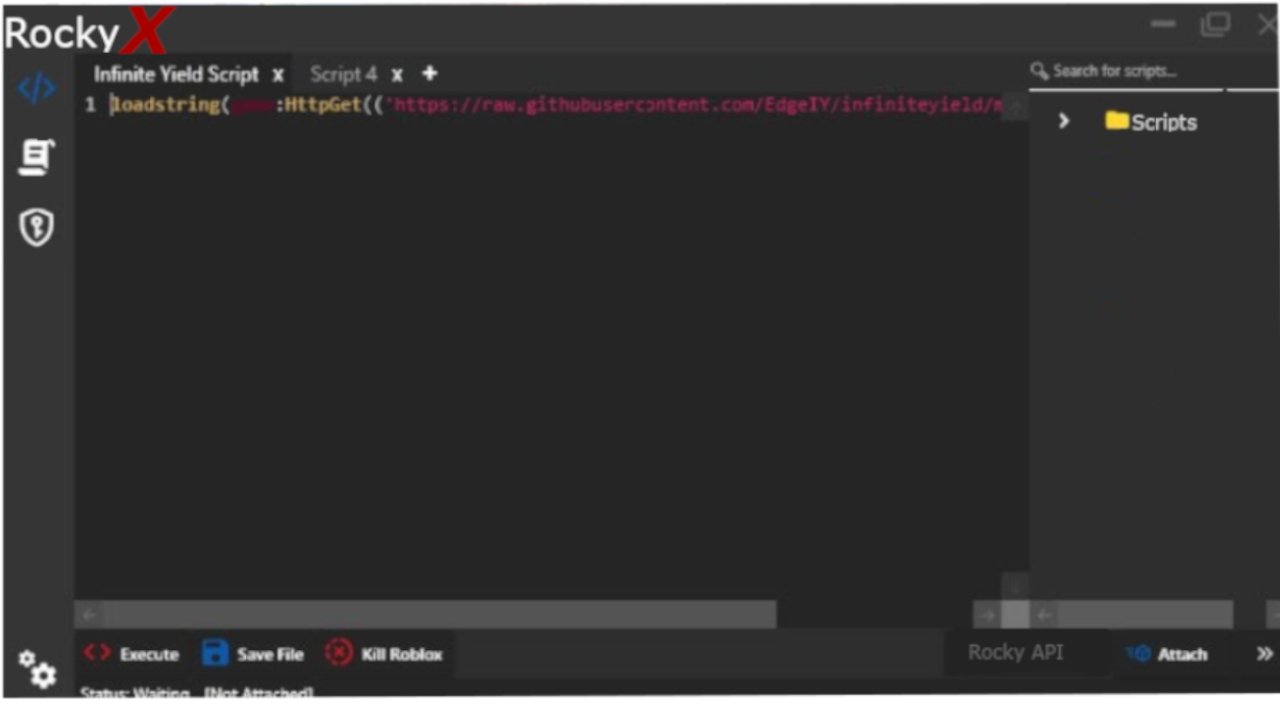Image resolution: width=1280 pixels, height=720 pixels.
Task: Click the magnifier icon in script search
Action: [x=1040, y=71]
